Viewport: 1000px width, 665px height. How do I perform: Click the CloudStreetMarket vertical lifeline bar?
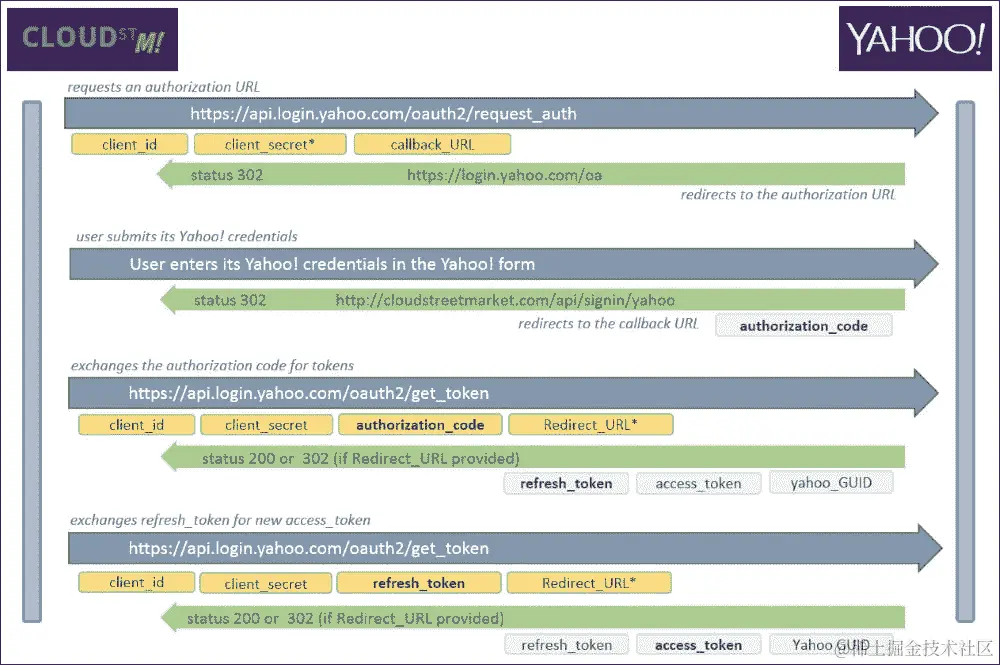(x=32, y=362)
